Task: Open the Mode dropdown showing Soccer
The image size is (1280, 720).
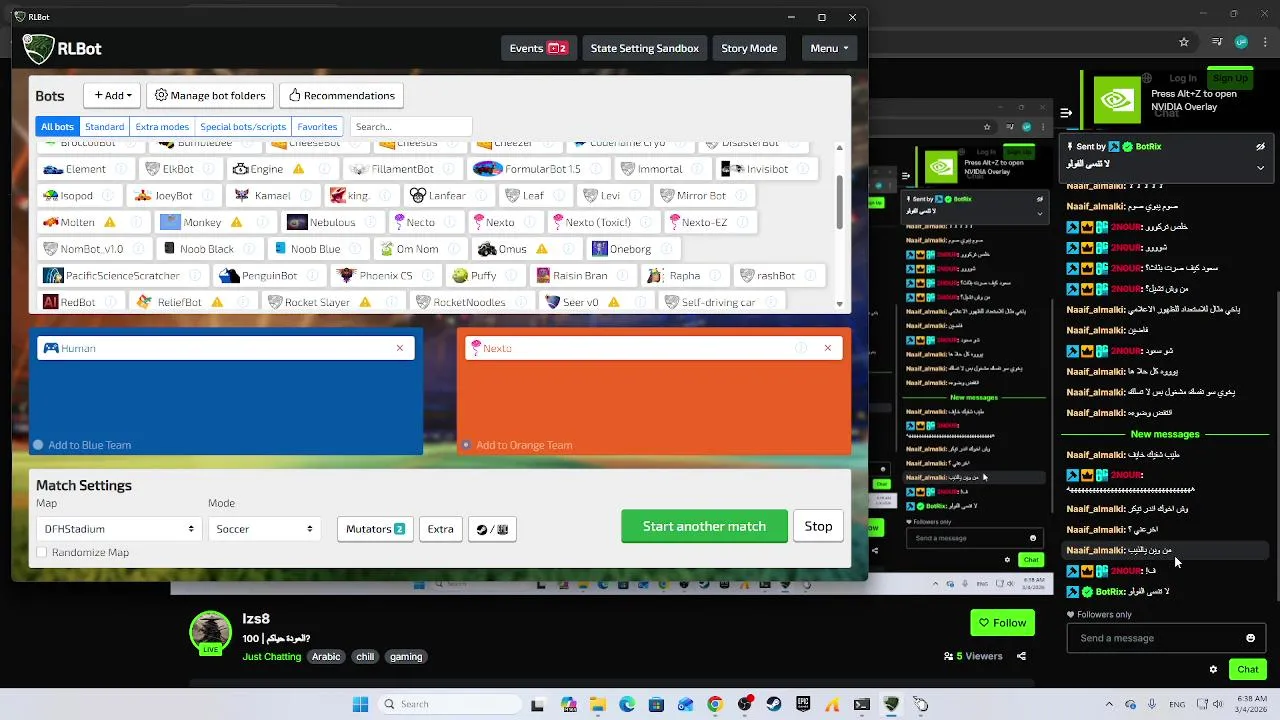Action: pyautogui.click(x=263, y=529)
